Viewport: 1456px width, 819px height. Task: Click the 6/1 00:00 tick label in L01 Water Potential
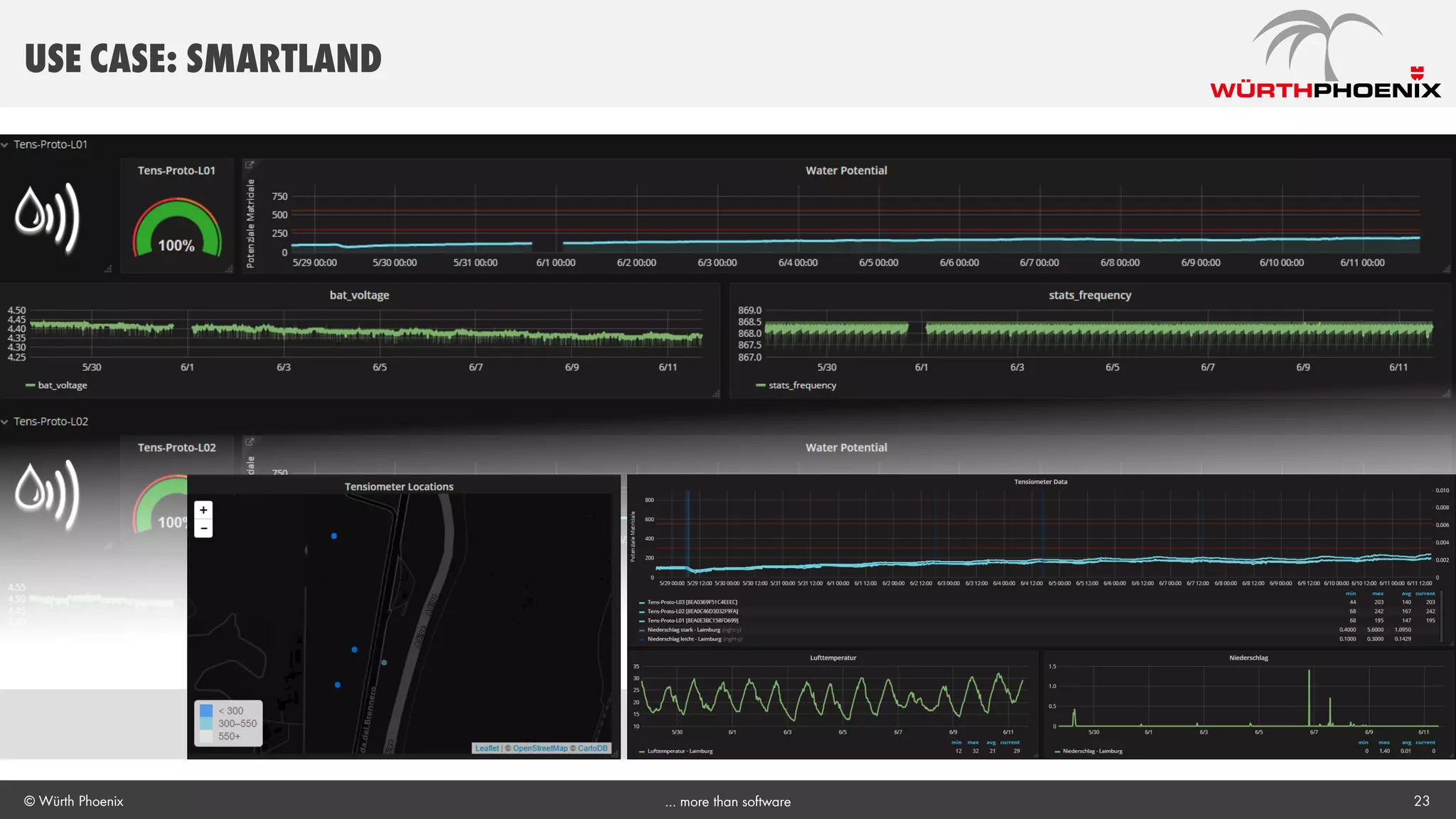[556, 263]
